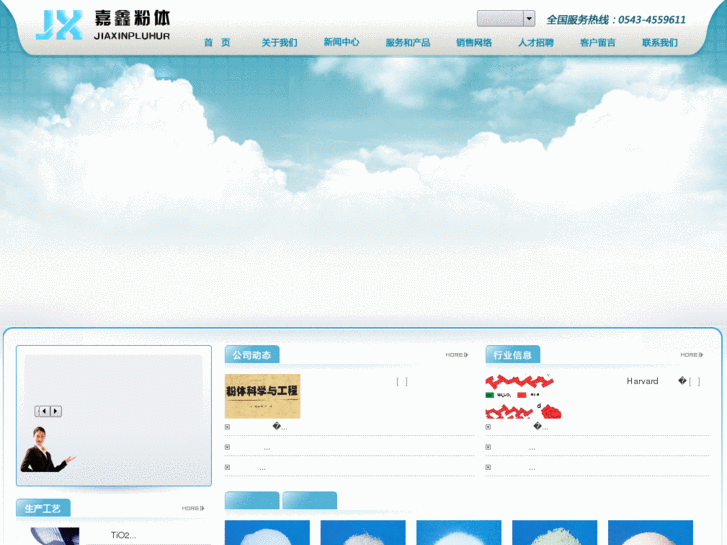This screenshot has height=545, width=727.
Task: Open the 联系我们 menu item
Action: tap(660, 43)
